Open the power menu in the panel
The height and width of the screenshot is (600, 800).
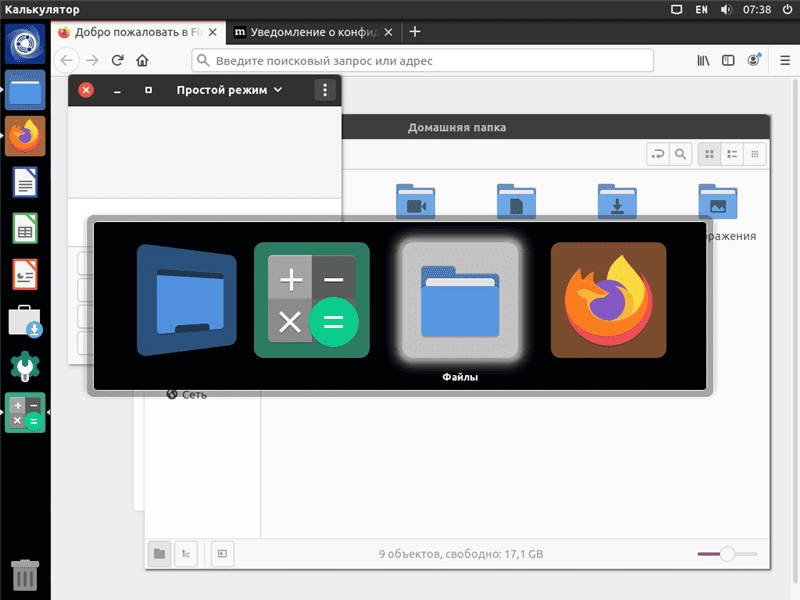pos(787,10)
